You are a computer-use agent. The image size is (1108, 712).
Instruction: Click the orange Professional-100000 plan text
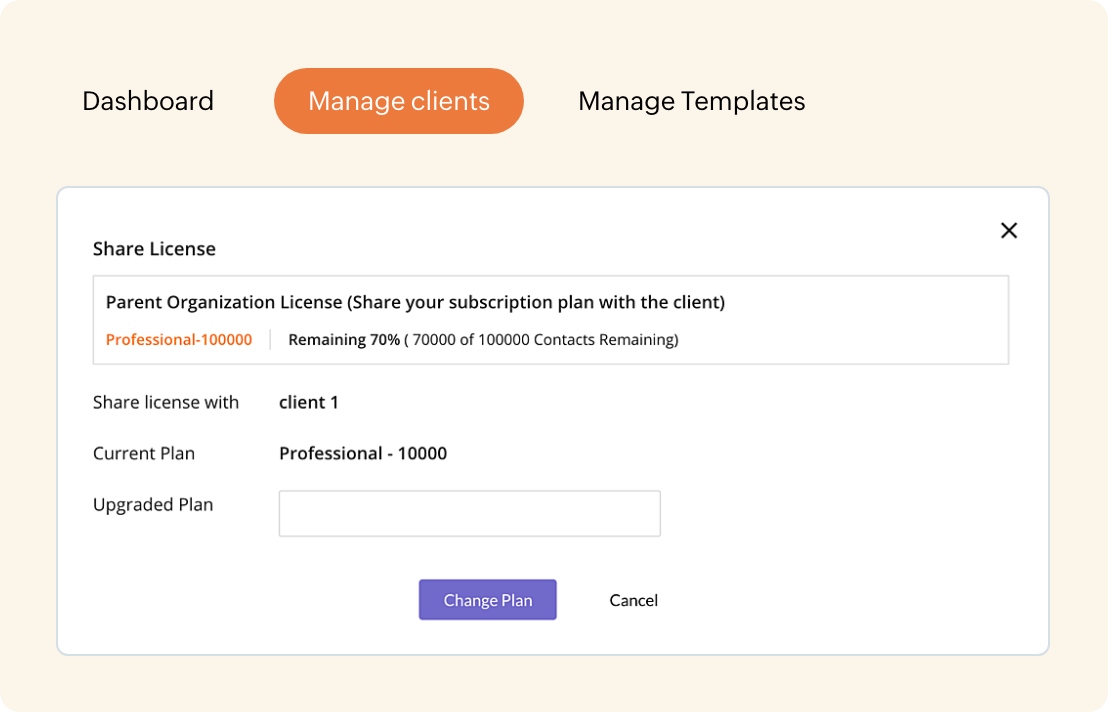pos(179,340)
